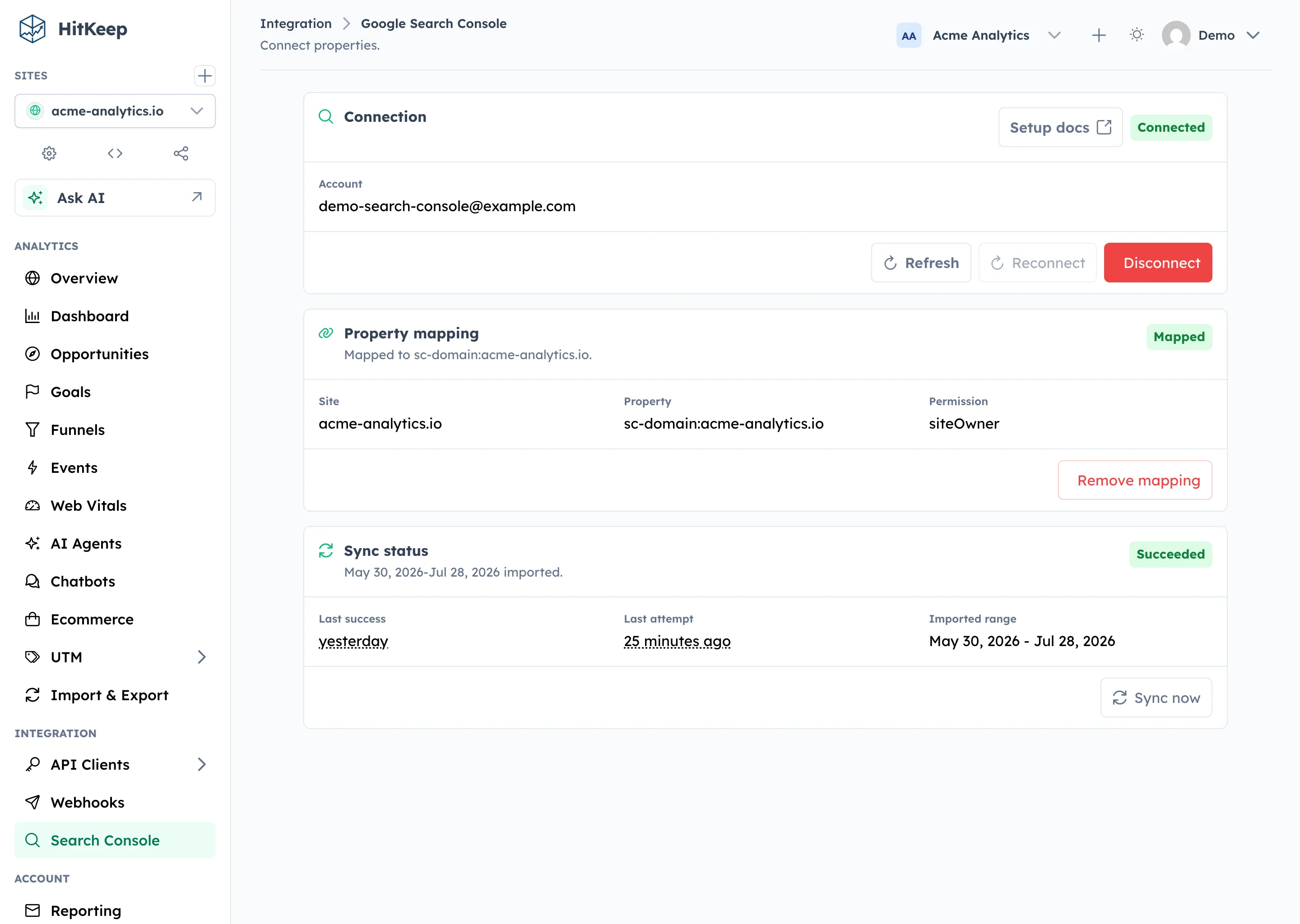Click the Connected status badge

coord(1171,127)
